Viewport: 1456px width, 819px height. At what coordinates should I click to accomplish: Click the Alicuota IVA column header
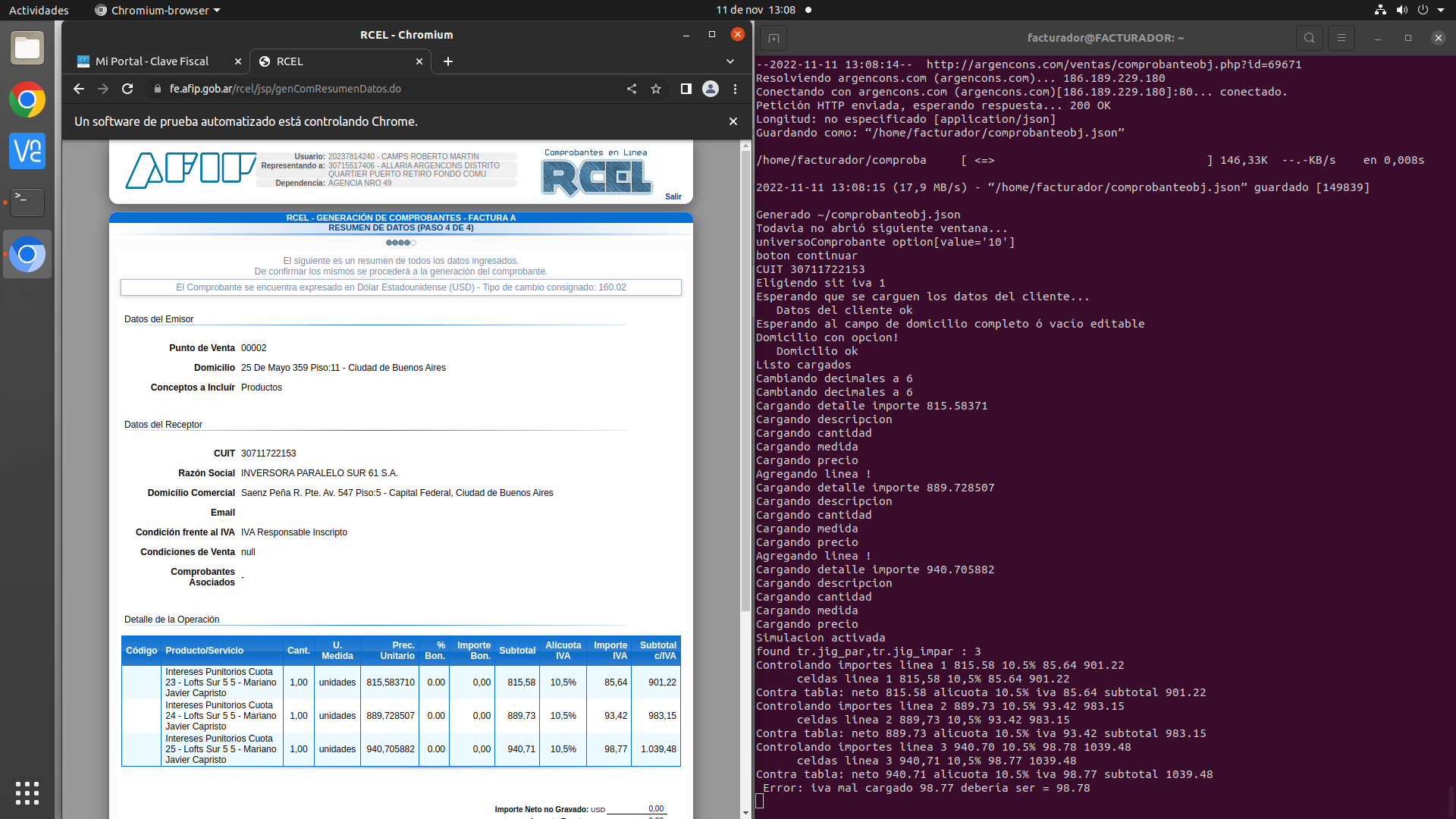coord(563,651)
